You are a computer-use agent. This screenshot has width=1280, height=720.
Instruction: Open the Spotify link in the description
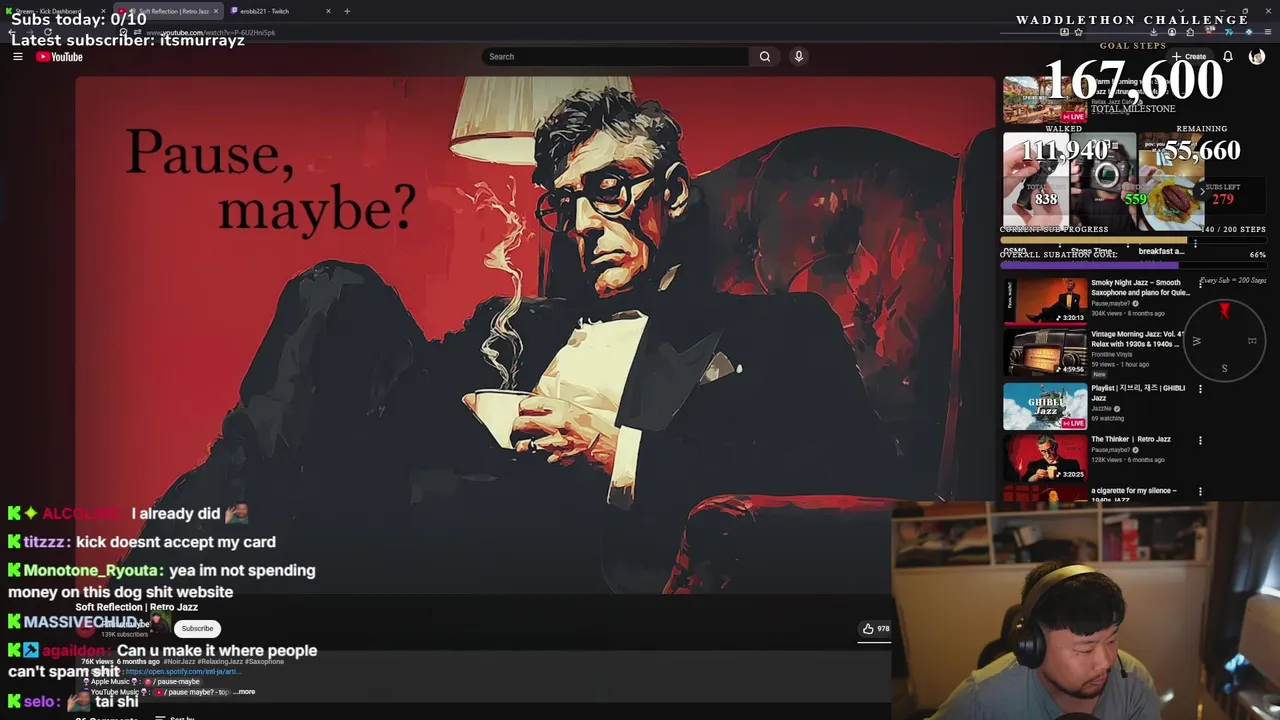tap(182, 672)
